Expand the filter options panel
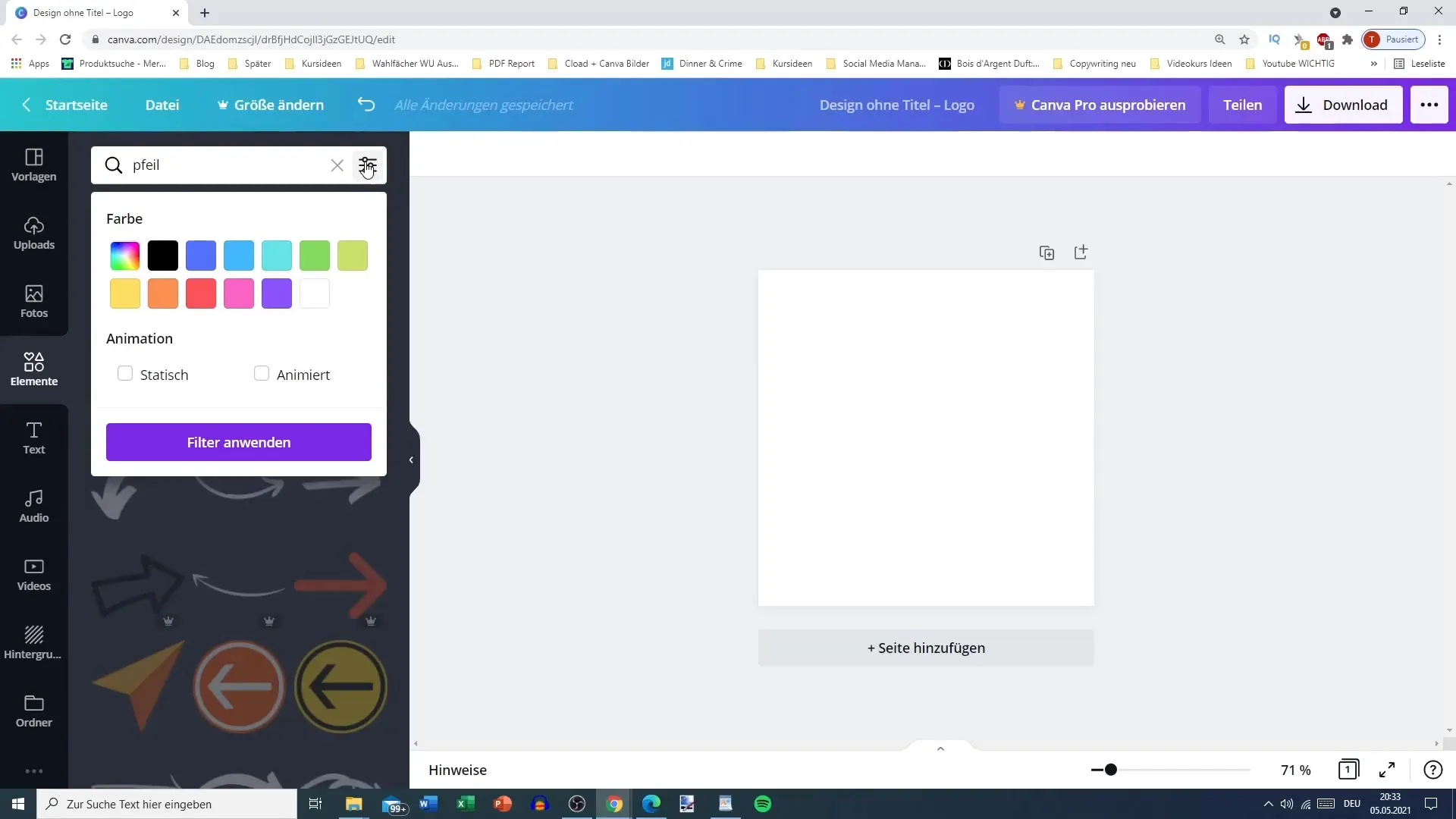 (369, 165)
